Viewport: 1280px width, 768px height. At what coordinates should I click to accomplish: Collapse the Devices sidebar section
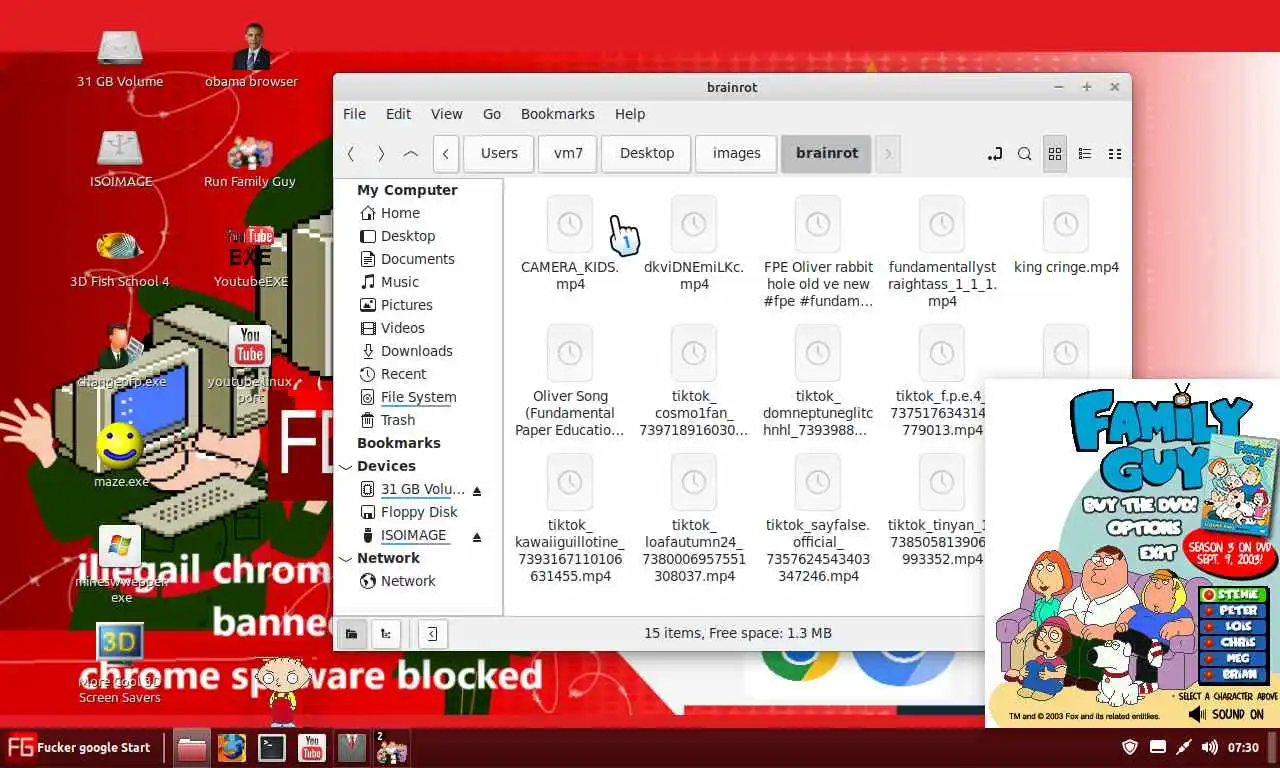pos(346,466)
